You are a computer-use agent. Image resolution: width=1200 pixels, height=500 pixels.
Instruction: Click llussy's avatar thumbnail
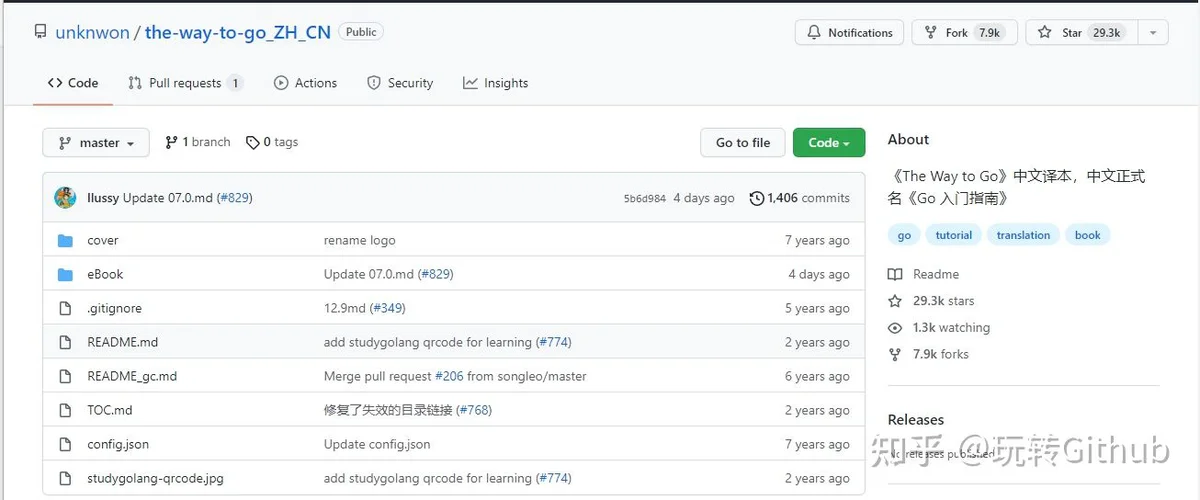(x=66, y=198)
